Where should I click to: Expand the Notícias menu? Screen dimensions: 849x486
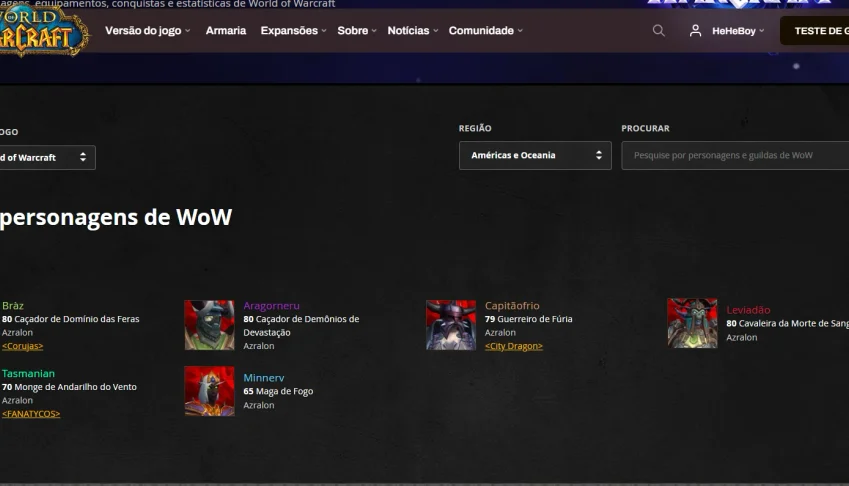pos(413,31)
